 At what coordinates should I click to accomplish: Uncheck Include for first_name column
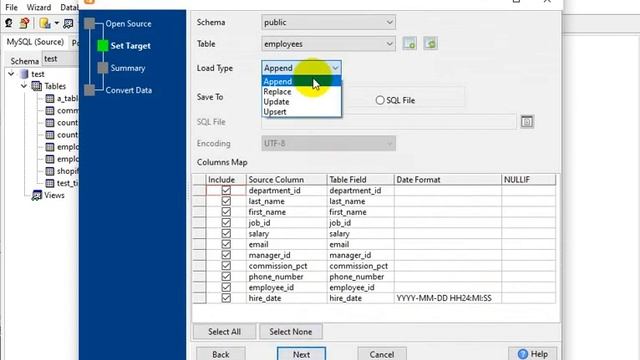(x=226, y=212)
